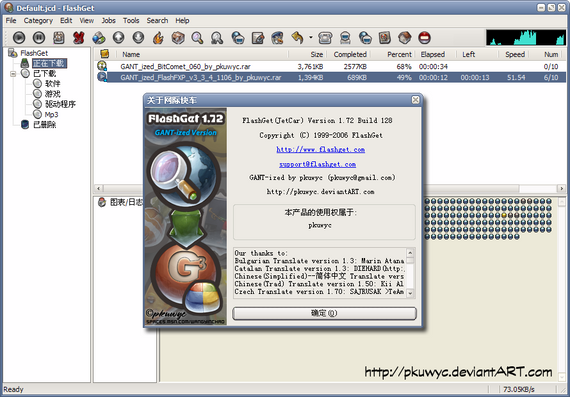Open the File menu

(x=11, y=20)
